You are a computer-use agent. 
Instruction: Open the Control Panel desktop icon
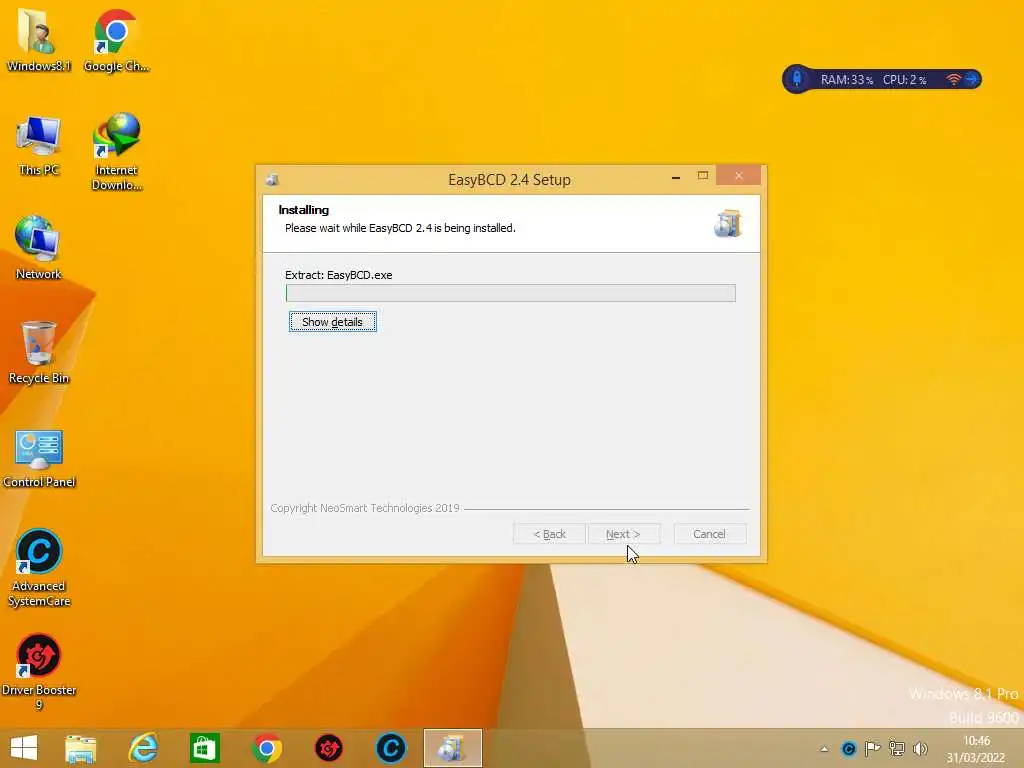click(x=39, y=457)
